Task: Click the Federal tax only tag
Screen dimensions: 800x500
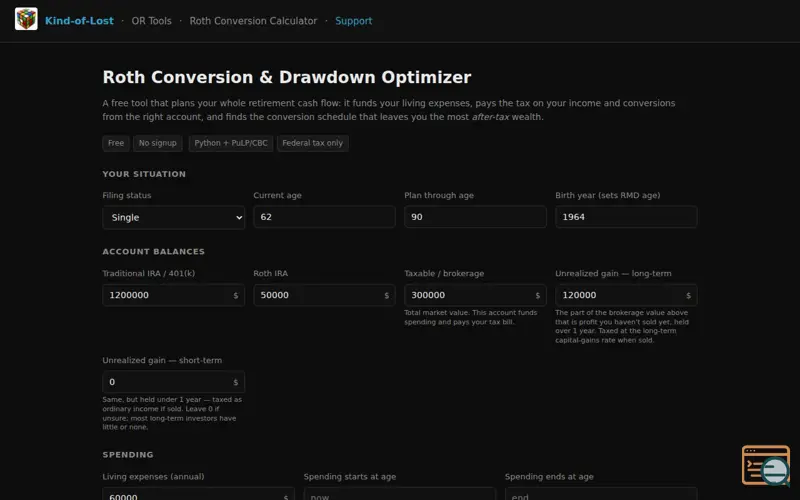Action: [313, 143]
